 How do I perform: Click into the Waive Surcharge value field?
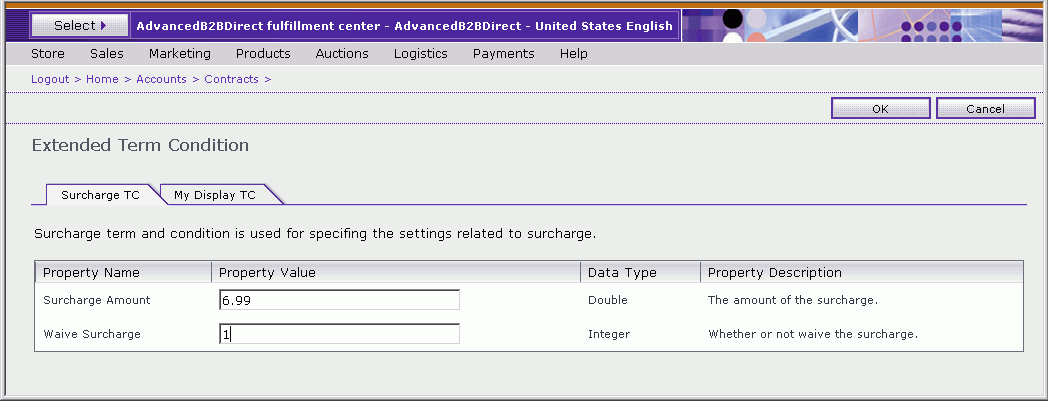point(339,334)
